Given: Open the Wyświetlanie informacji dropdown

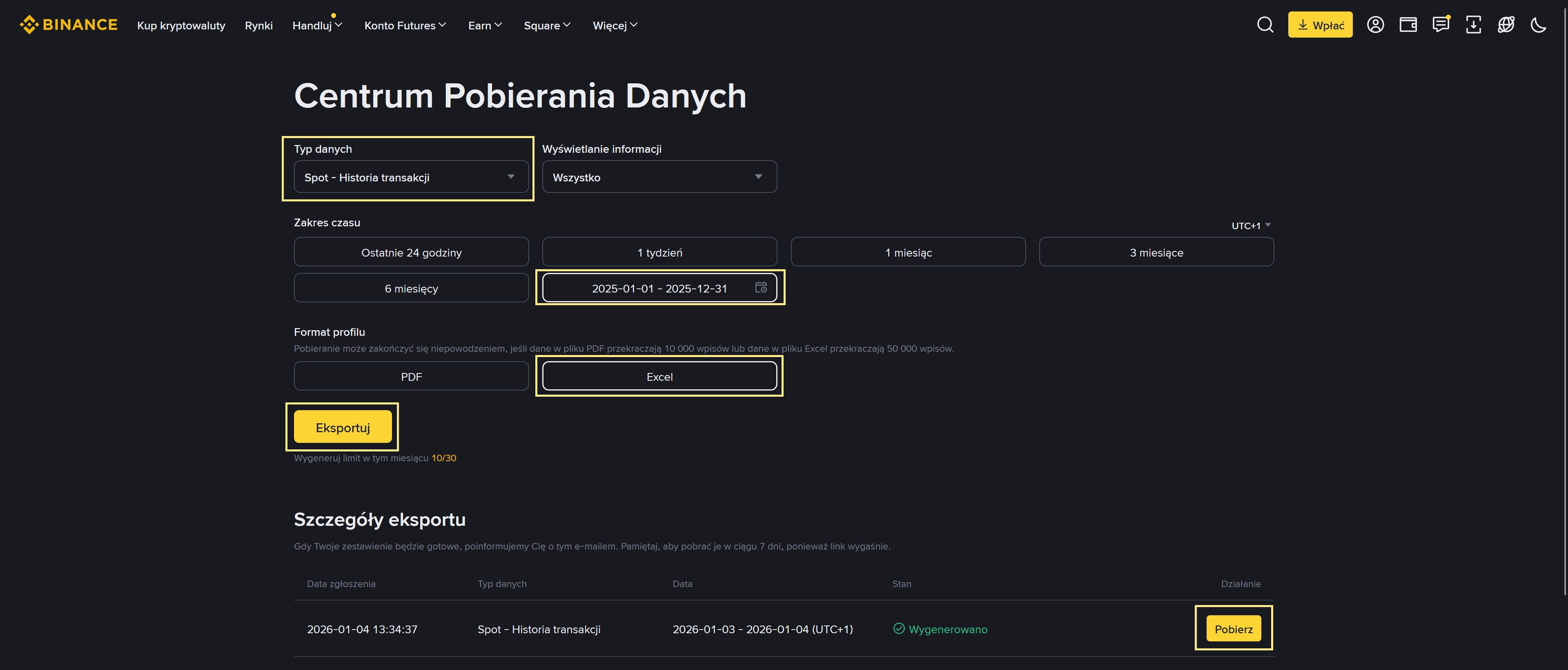Looking at the screenshot, I should pyautogui.click(x=659, y=176).
